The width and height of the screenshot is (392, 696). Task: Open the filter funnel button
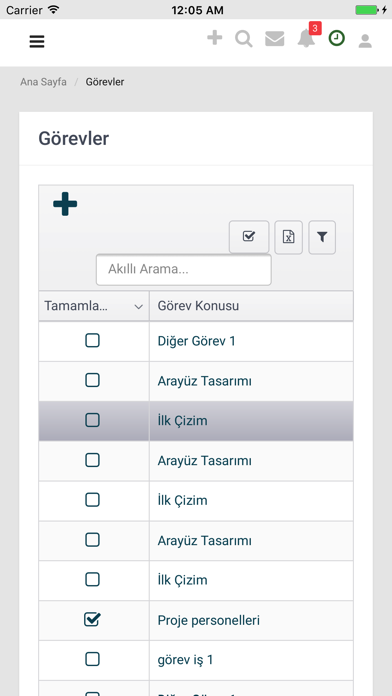coord(322,237)
